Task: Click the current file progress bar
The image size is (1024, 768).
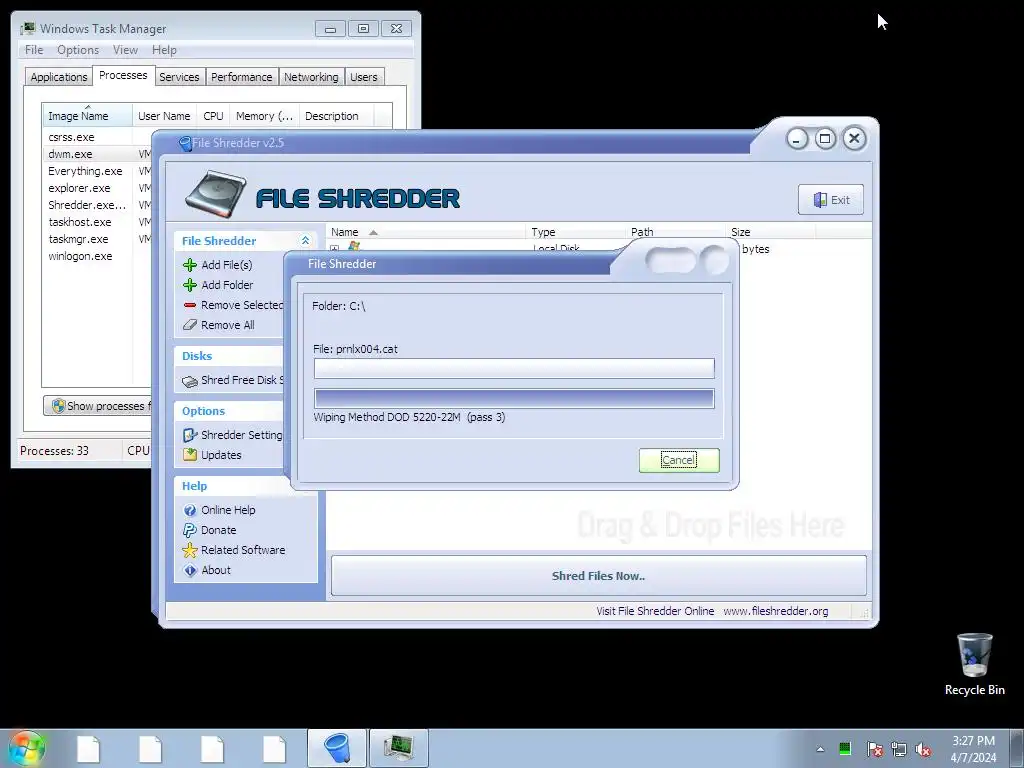Action: pos(514,368)
